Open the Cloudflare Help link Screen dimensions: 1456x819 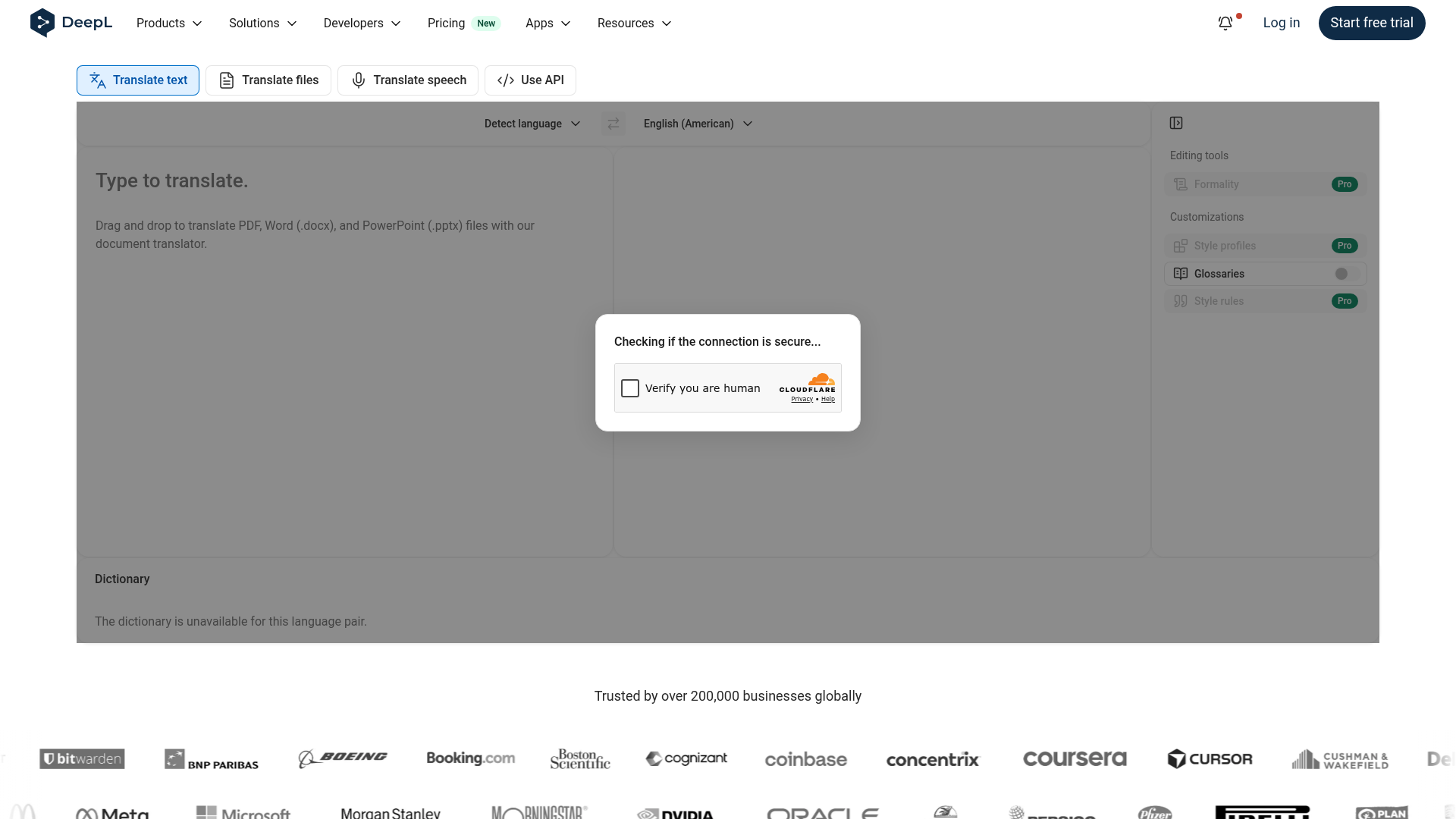[828, 400]
